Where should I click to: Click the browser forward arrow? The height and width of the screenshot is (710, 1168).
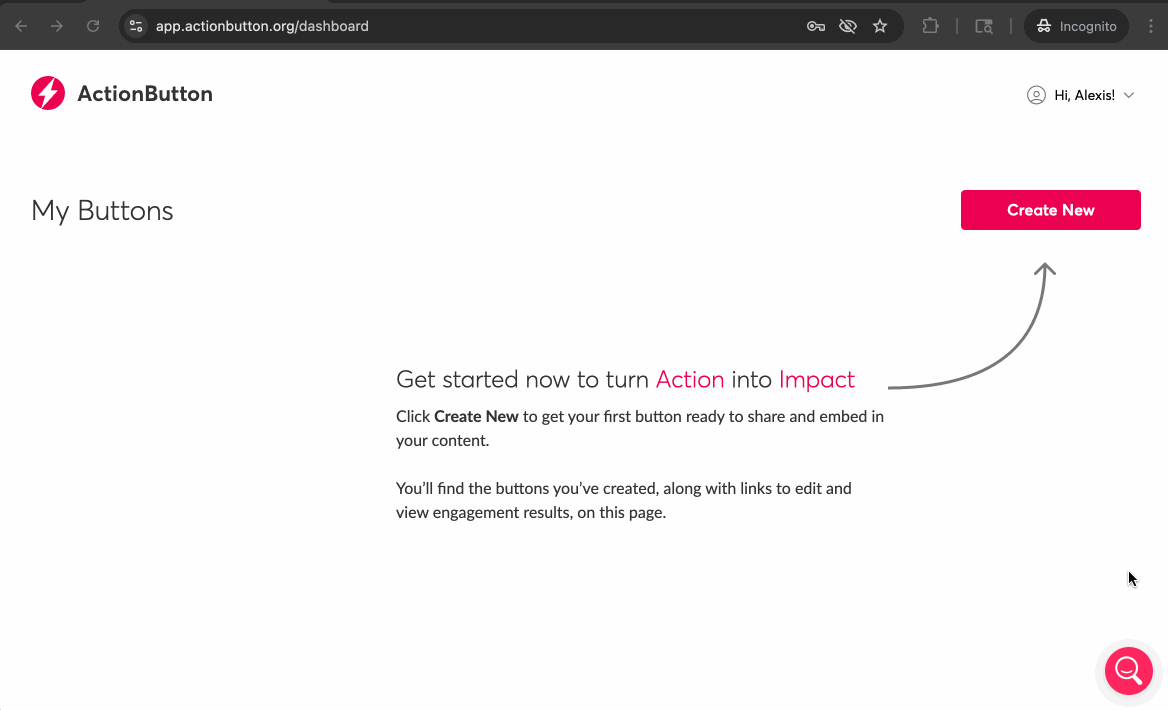pos(57,26)
